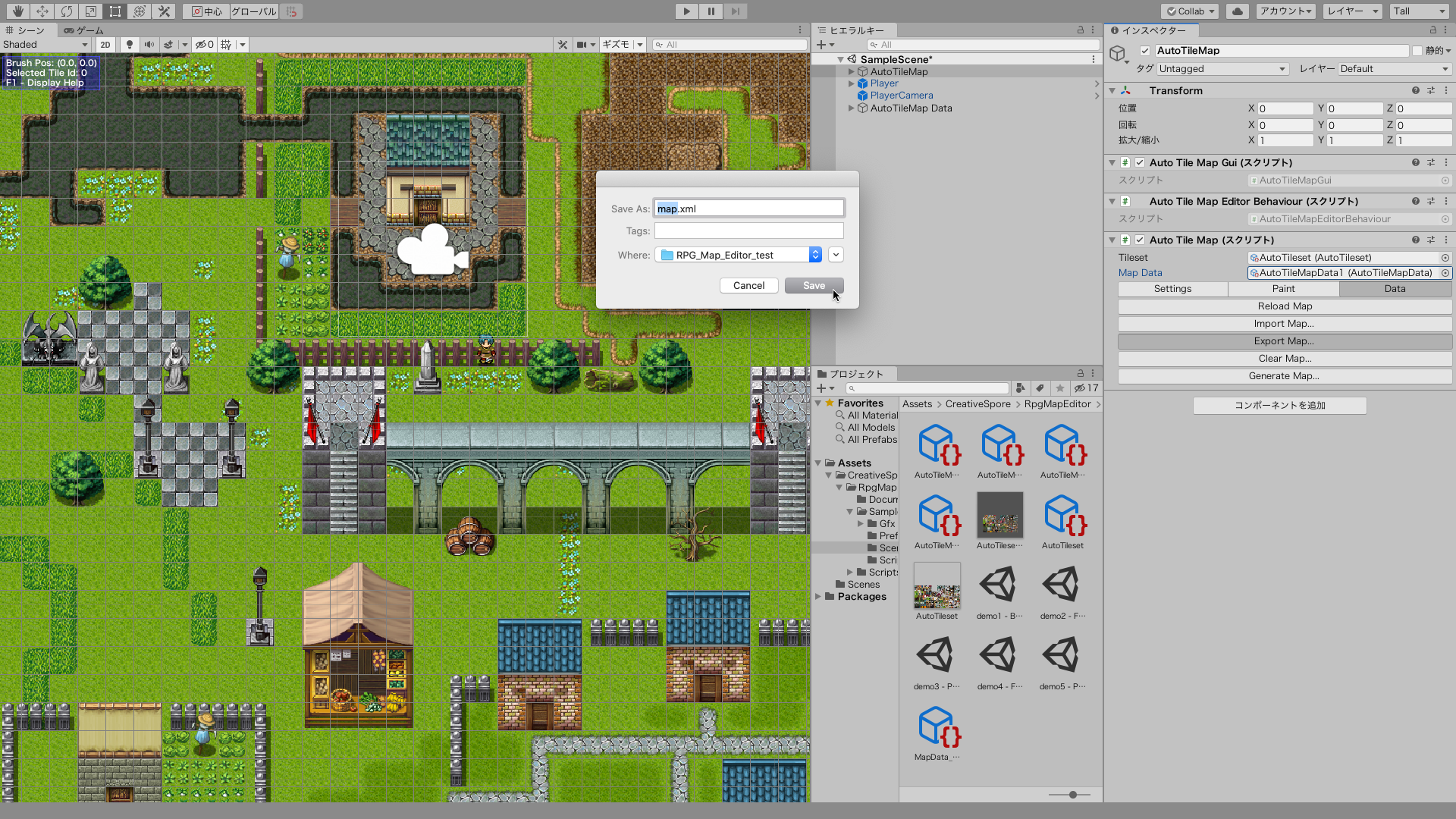Toggle Auto Tile Map Gui enabled checkbox
The width and height of the screenshot is (1456, 819).
click(1140, 162)
